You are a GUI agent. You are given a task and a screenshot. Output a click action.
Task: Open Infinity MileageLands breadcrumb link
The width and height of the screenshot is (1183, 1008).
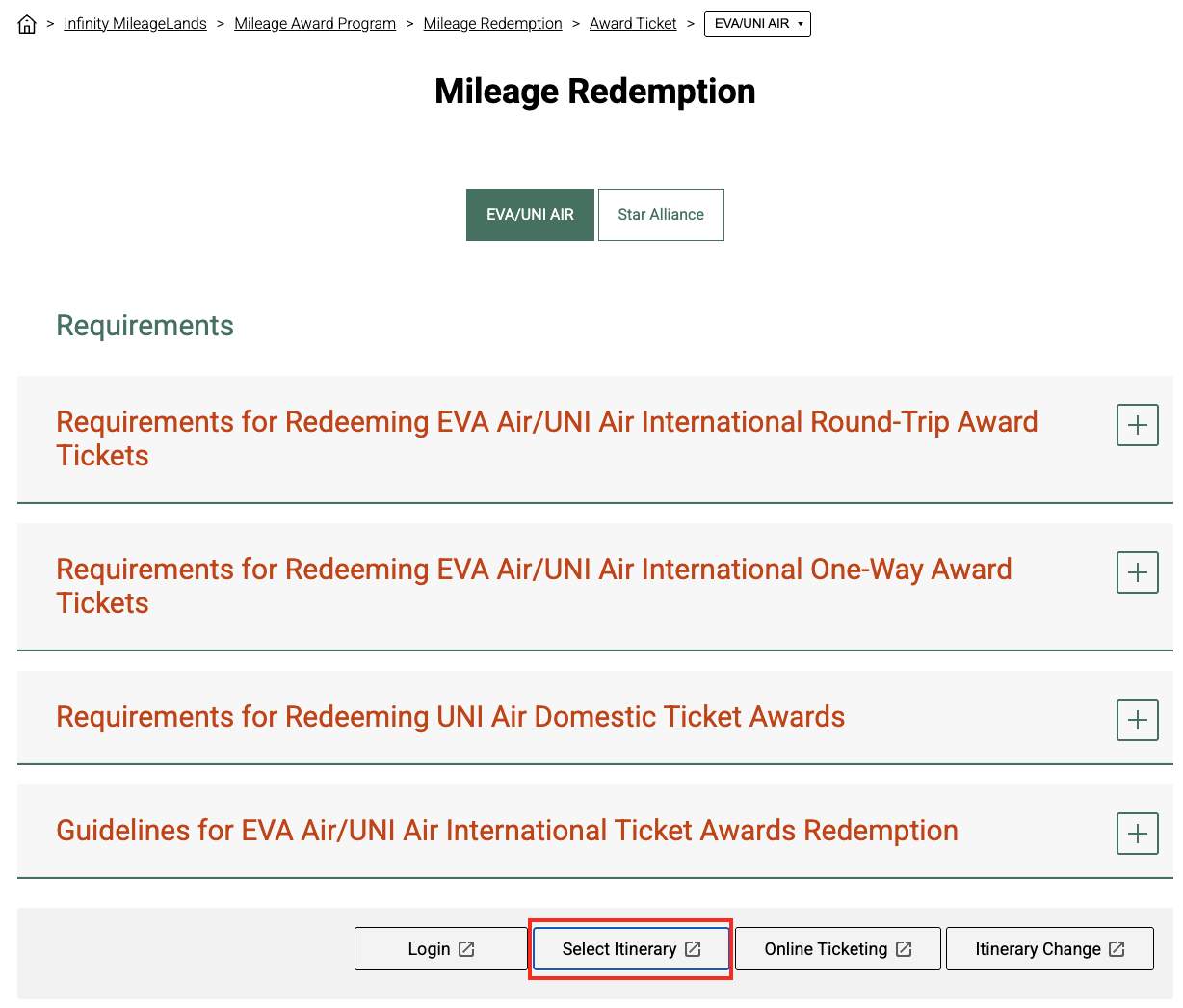(x=135, y=24)
